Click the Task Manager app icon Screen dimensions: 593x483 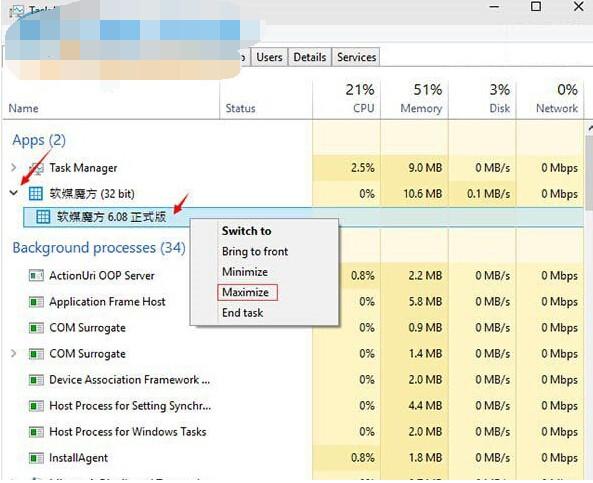click(36, 168)
